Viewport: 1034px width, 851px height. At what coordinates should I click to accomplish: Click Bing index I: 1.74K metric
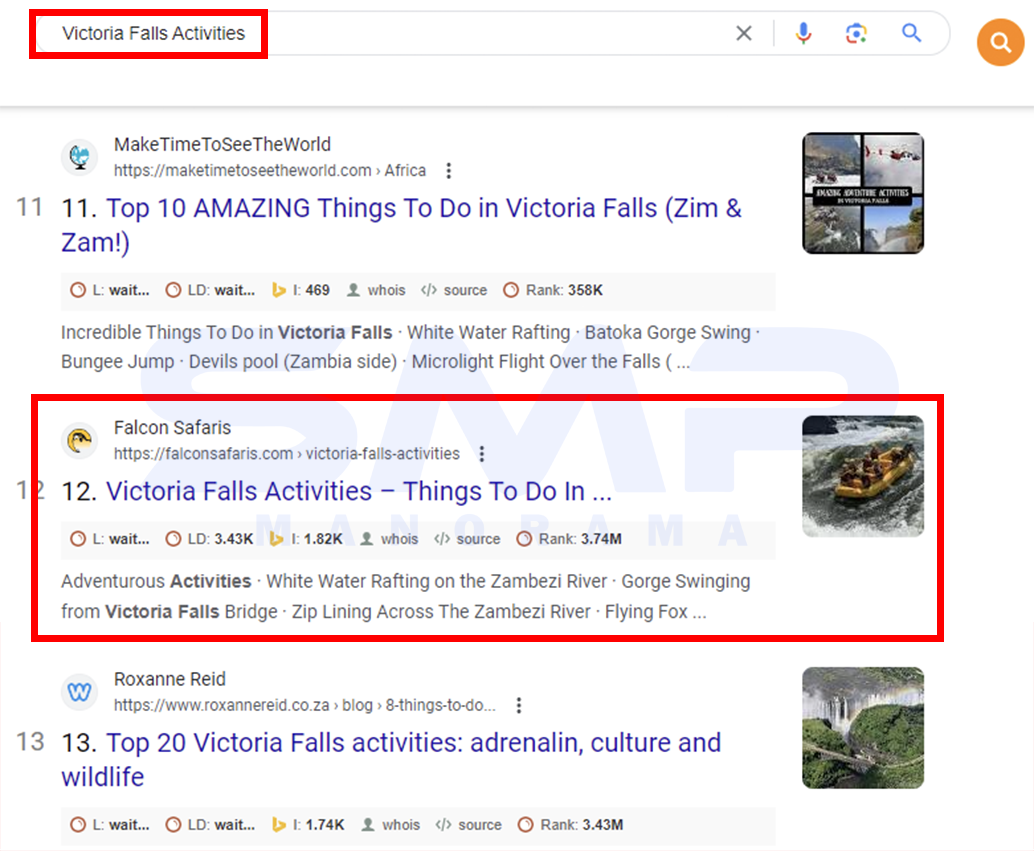pos(308,825)
